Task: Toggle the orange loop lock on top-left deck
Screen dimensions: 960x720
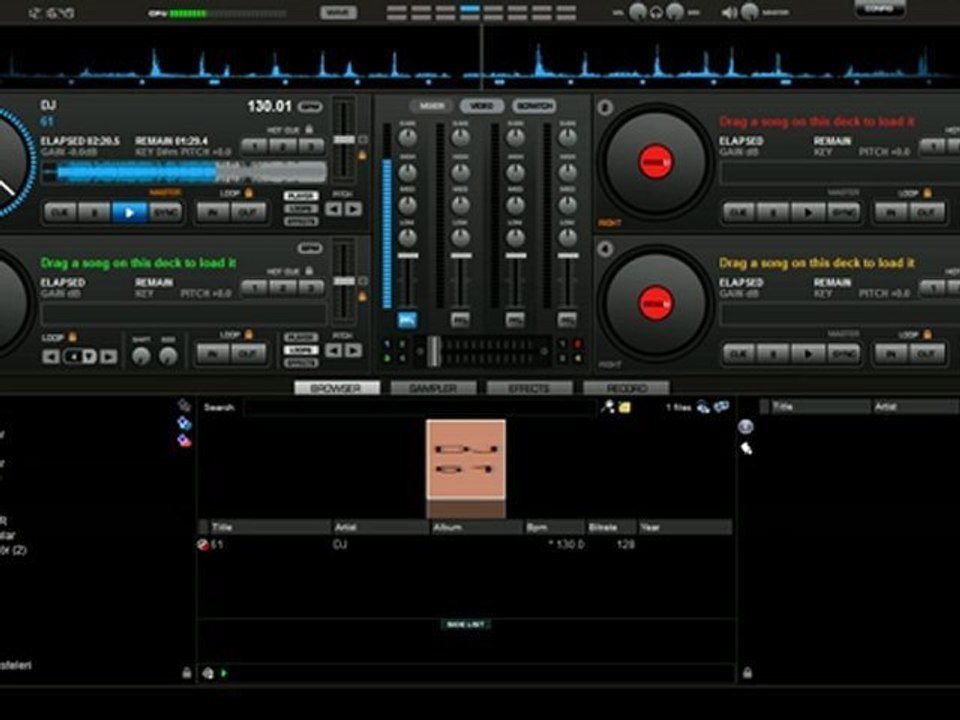Action: (x=249, y=193)
